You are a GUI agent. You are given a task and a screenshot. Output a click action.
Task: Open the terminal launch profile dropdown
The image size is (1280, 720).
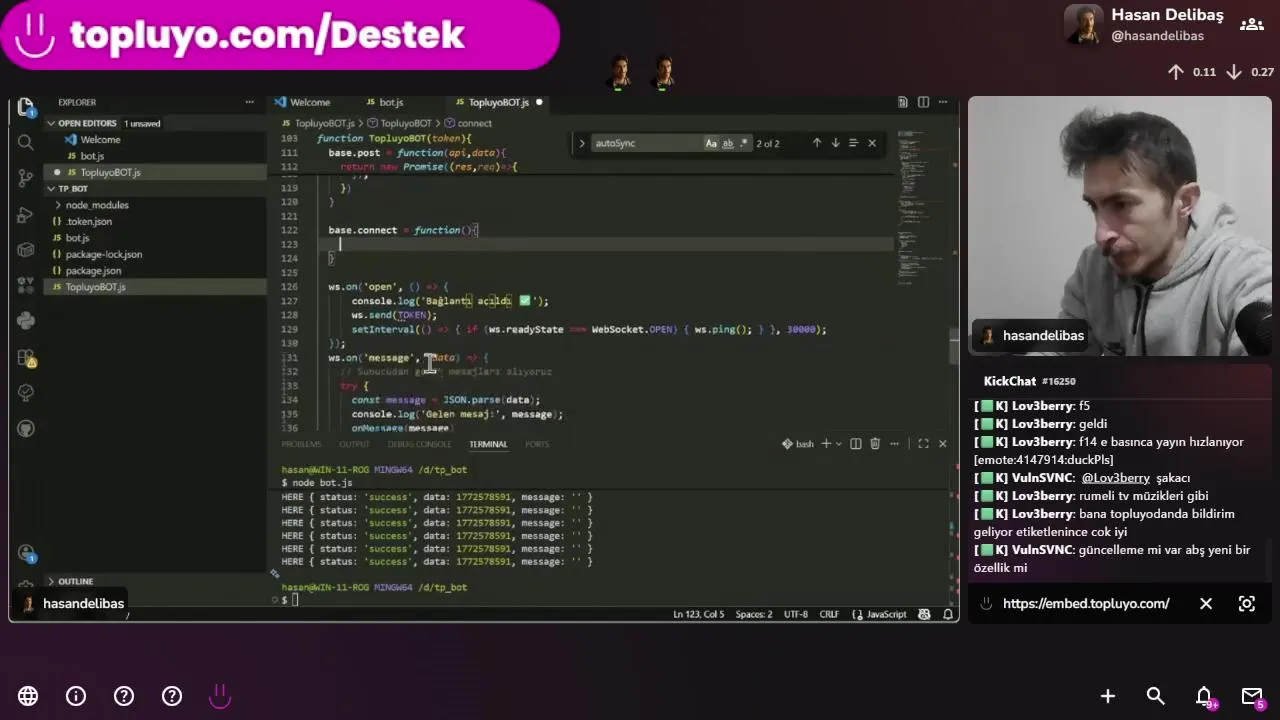[x=838, y=444]
